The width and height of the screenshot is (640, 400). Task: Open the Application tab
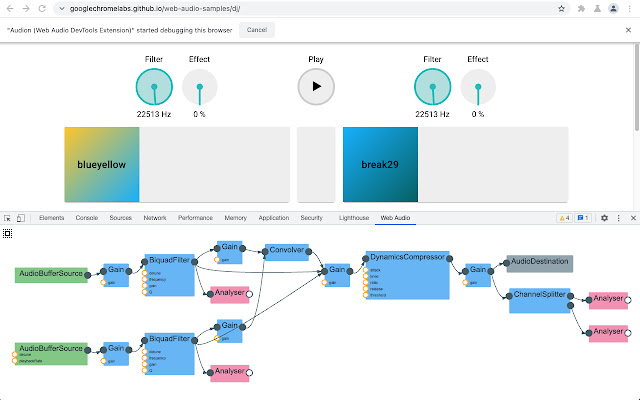[273, 218]
